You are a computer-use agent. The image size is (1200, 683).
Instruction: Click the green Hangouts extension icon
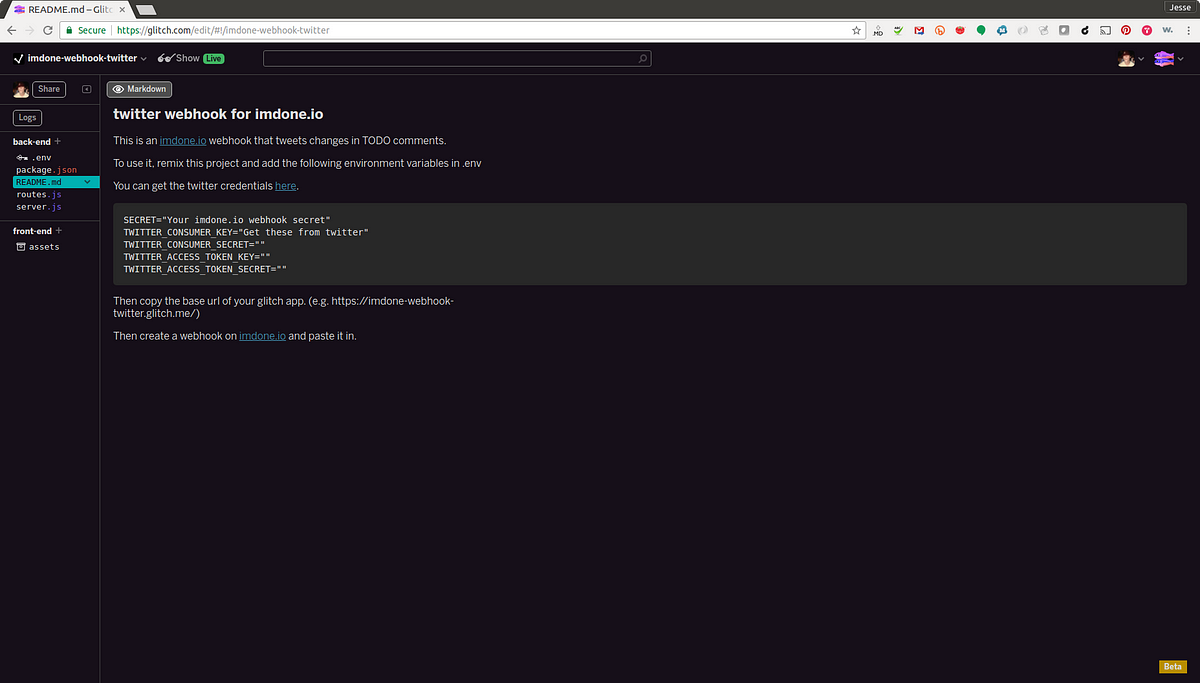982,31
